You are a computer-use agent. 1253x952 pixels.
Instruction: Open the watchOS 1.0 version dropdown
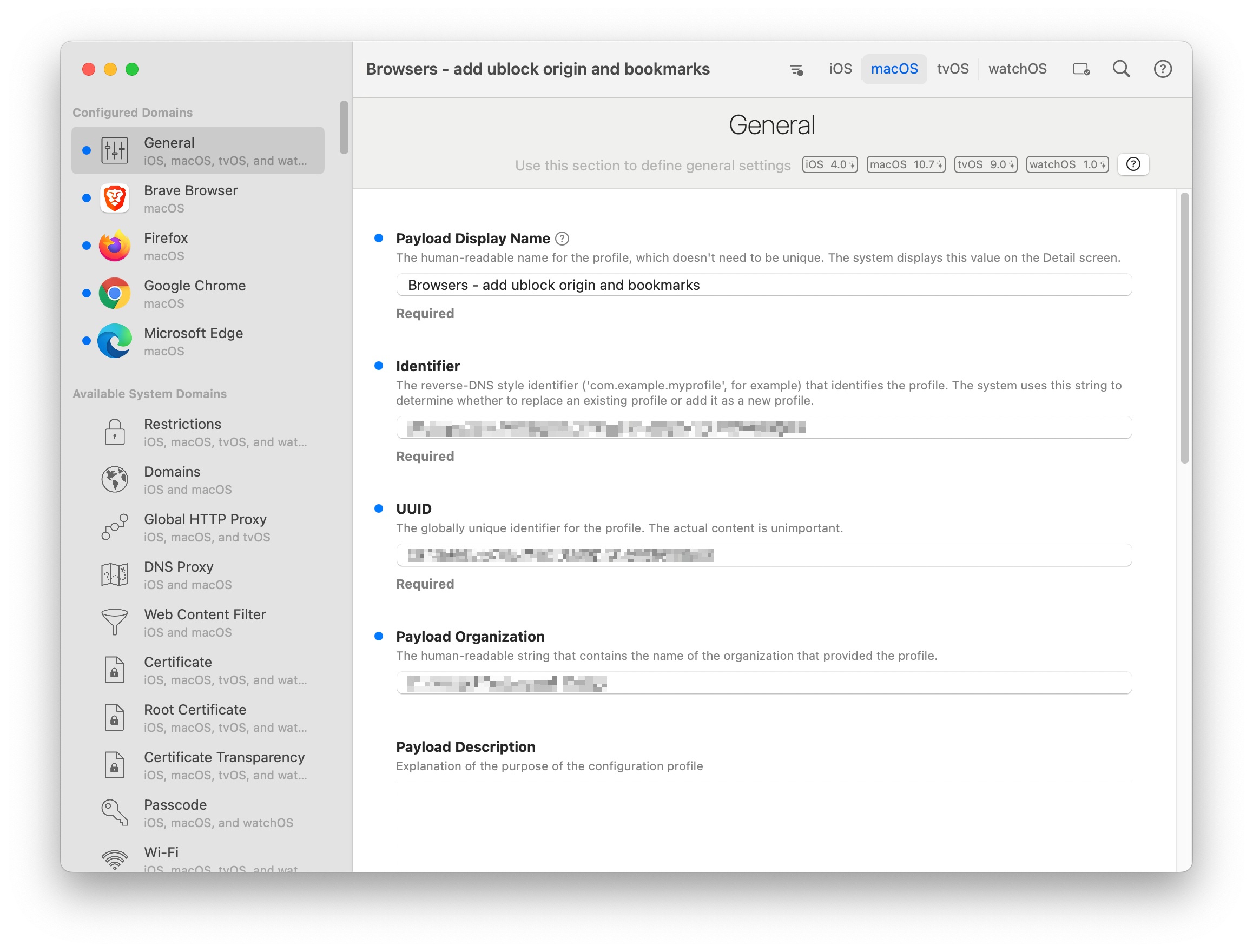tap(1067, 164)
